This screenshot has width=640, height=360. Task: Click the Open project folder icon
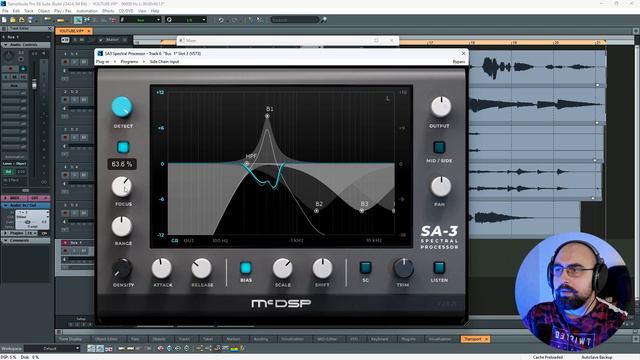coord(13,20)
